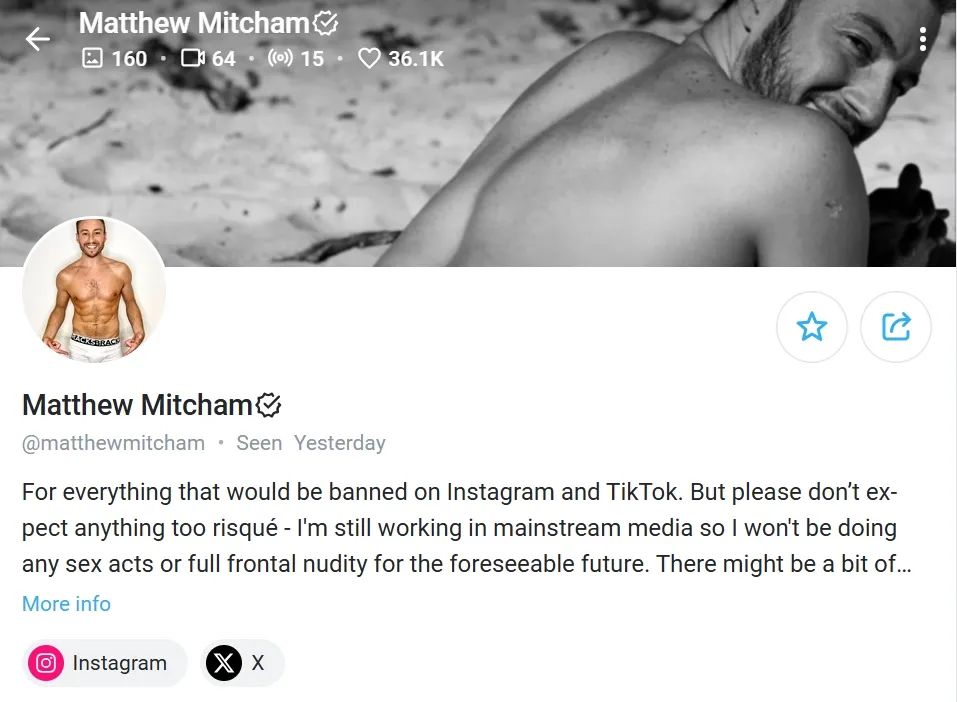Click the black X logo icon
957x702 pixels.
click(x=223, y=663)
